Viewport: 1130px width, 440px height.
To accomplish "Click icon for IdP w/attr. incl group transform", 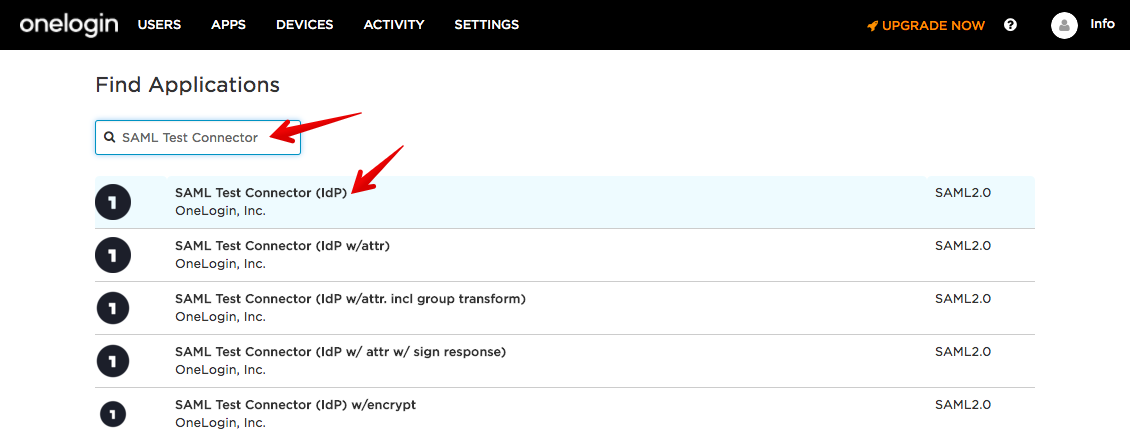I will [113, 308].
